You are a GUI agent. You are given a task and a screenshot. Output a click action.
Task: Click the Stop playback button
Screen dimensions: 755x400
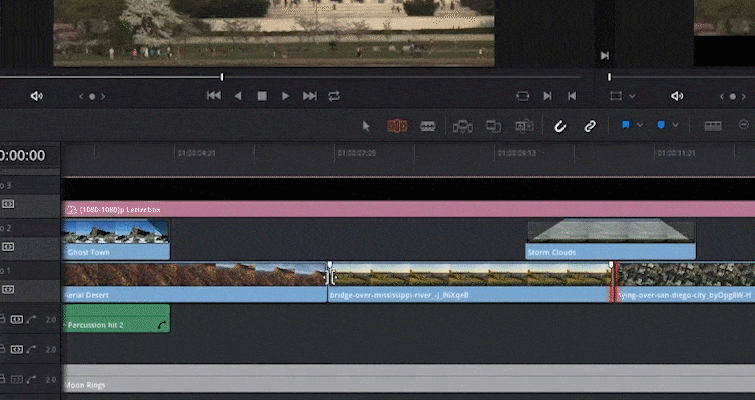[x=262, y=96]
